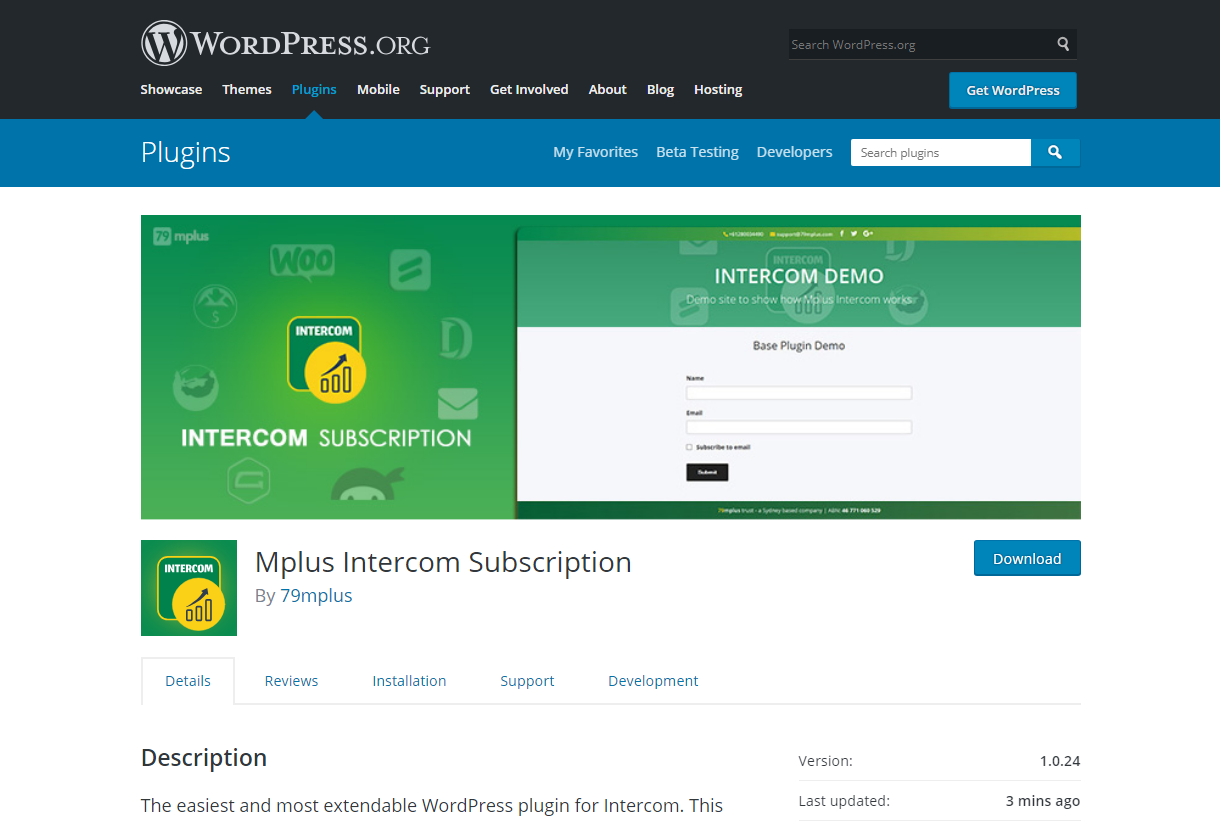
Task: Switch to the Reviews tab
Action: coord(291,681)
